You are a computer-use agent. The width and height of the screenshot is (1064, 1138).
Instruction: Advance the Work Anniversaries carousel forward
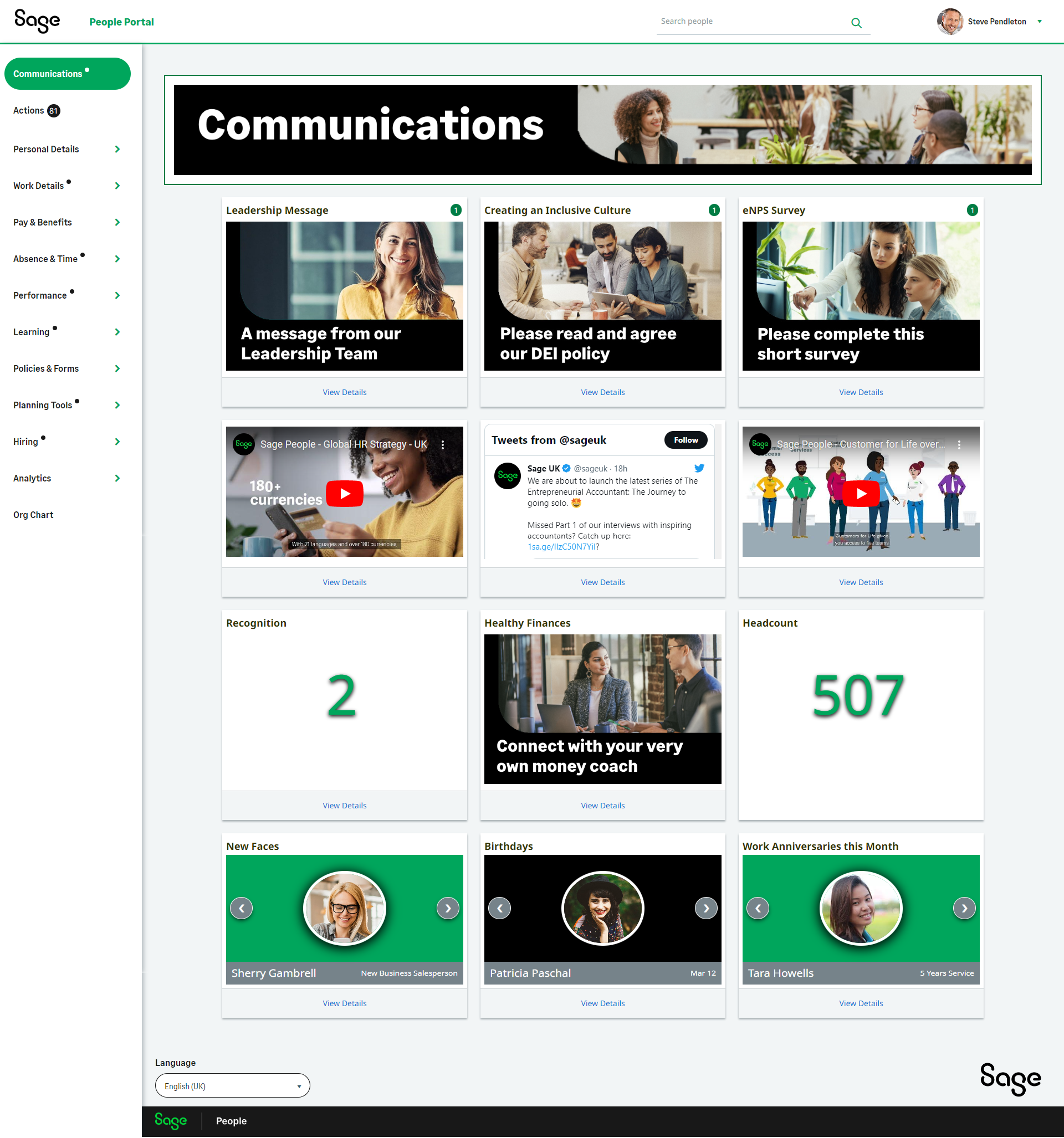964,908
